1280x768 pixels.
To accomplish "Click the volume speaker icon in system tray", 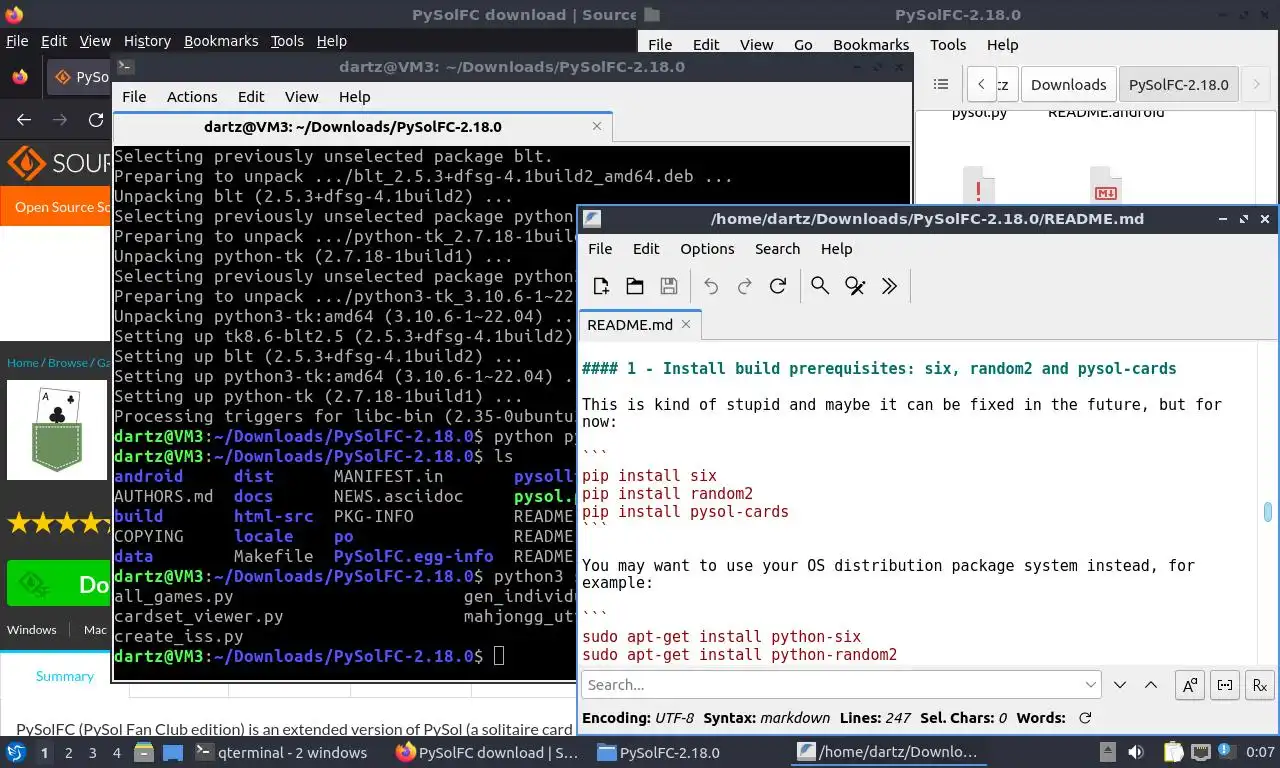I will (1136, 753).
